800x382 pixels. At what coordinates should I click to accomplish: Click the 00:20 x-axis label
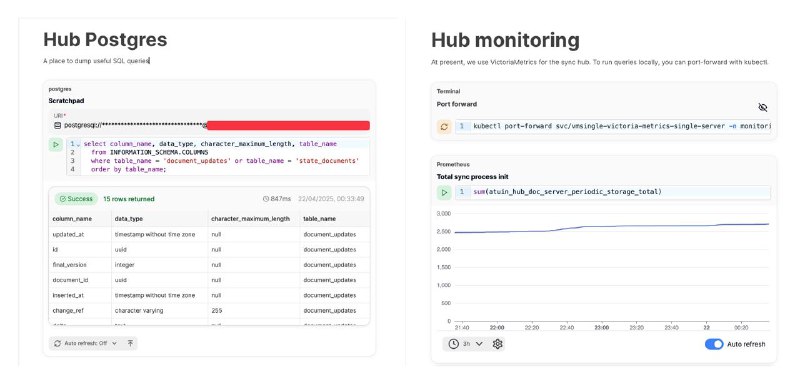coord(741,327)
